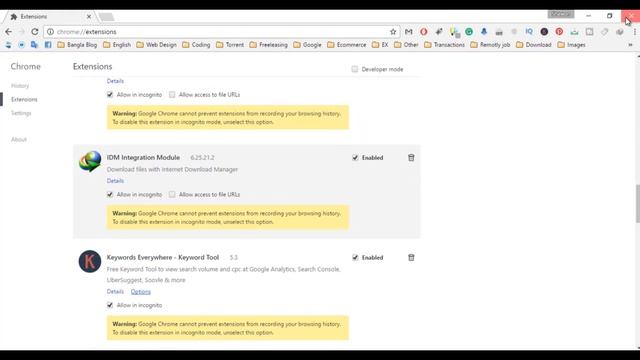Close the Extensions tab
The image size is (640, 360).
pyautogui.click(x=89, y=16)
